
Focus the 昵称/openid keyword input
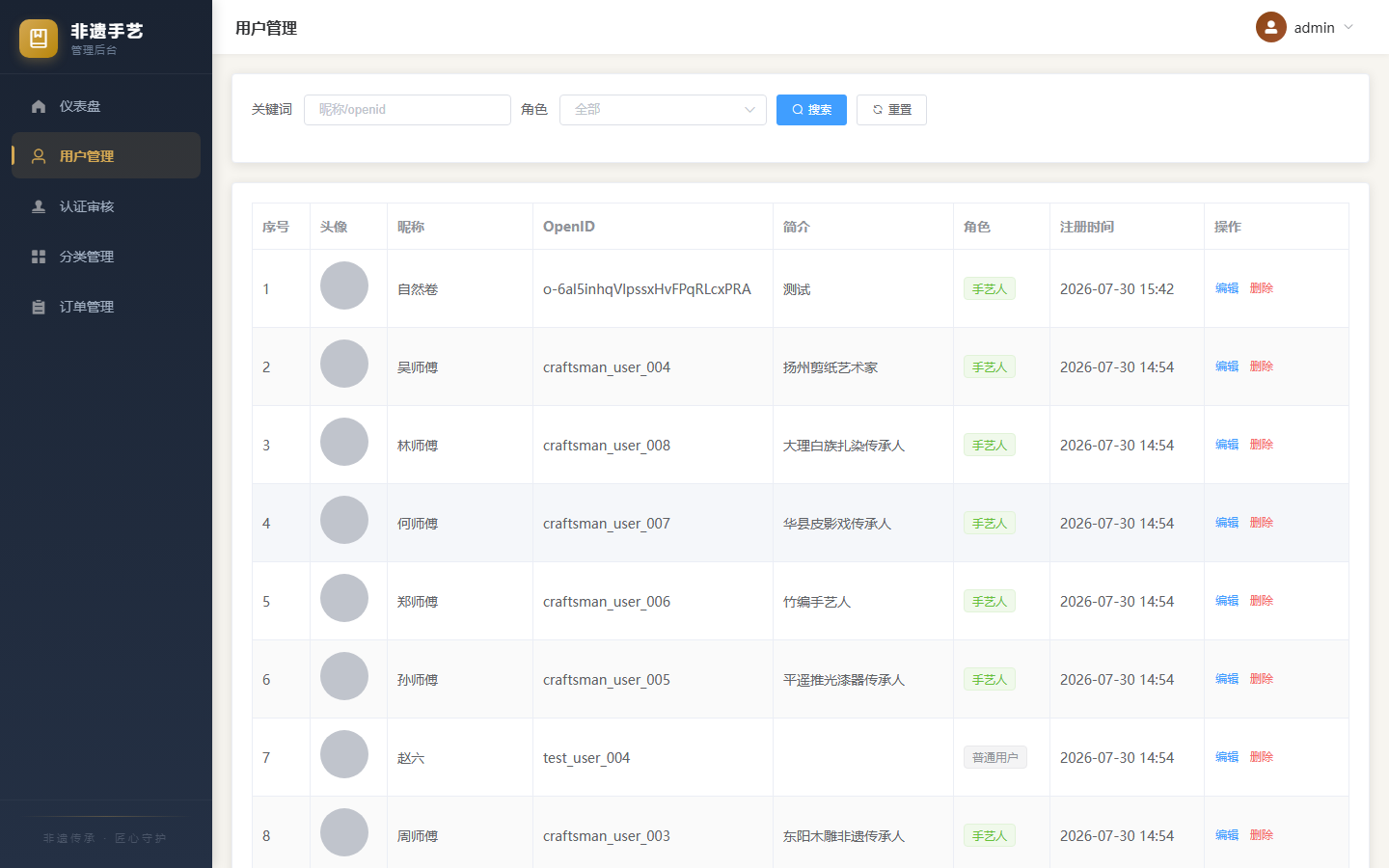(407, 110)
